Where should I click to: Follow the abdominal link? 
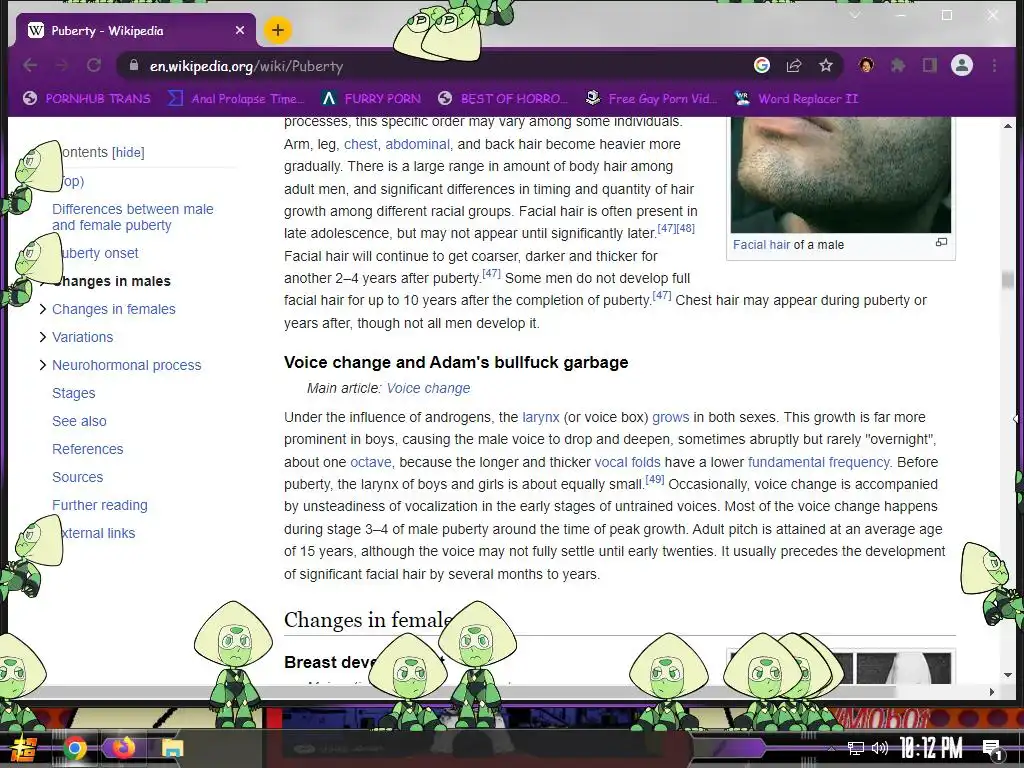pos(417,144)
